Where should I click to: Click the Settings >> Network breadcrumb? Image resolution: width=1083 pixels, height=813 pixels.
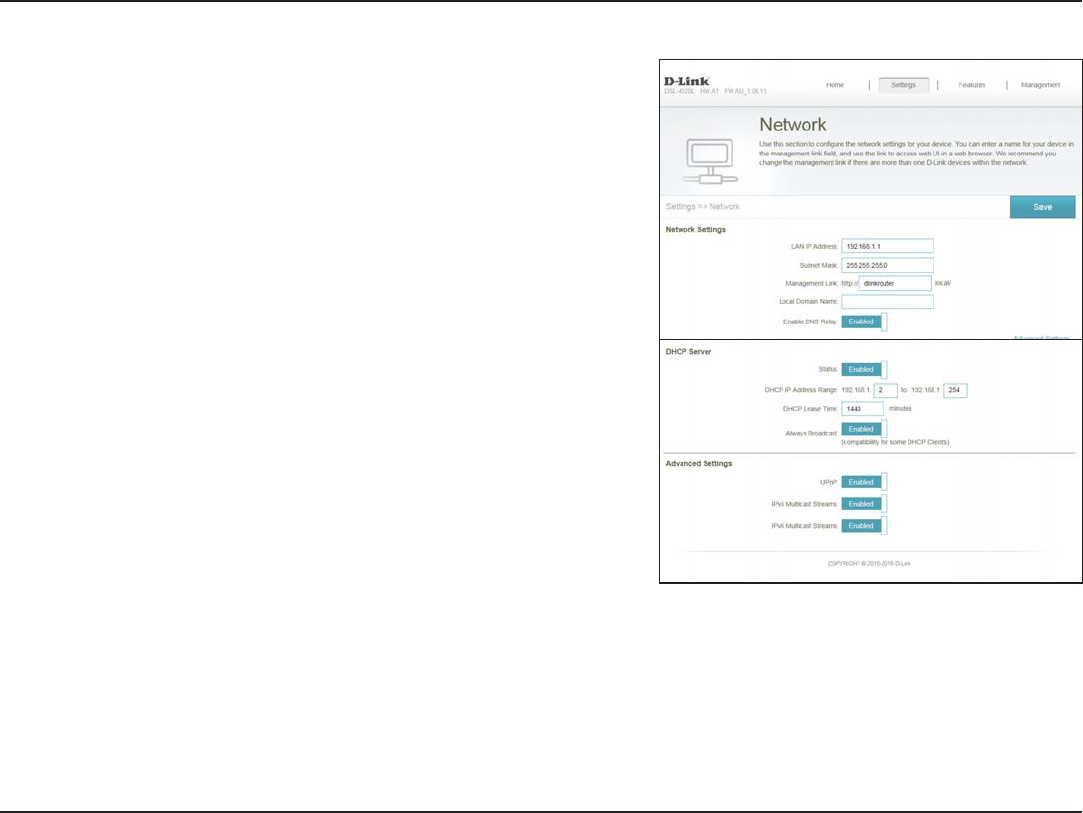click(x=702, y=207)
